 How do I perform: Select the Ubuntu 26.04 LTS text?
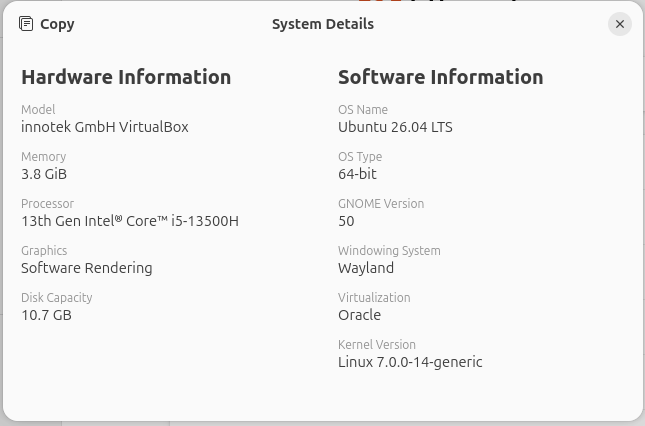396,127
